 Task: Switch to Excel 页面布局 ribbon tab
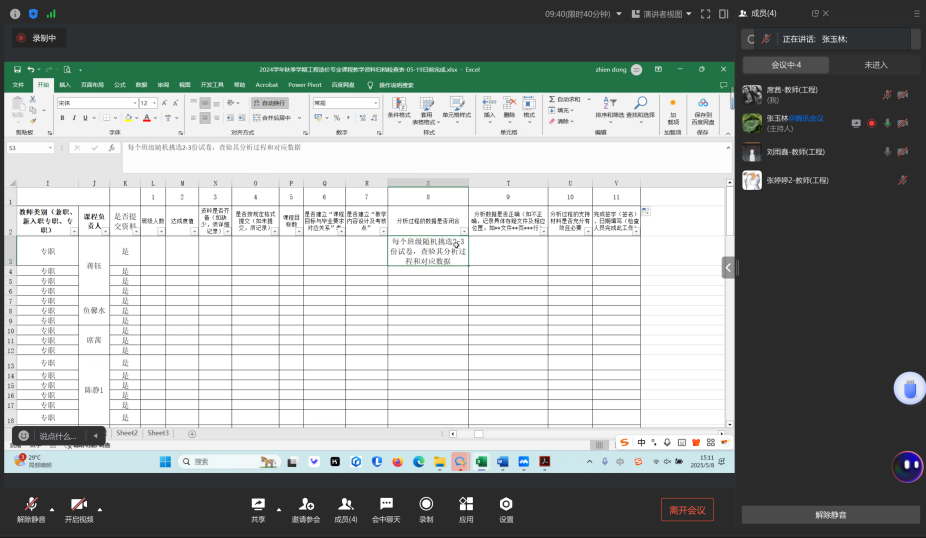click(92, 85)
